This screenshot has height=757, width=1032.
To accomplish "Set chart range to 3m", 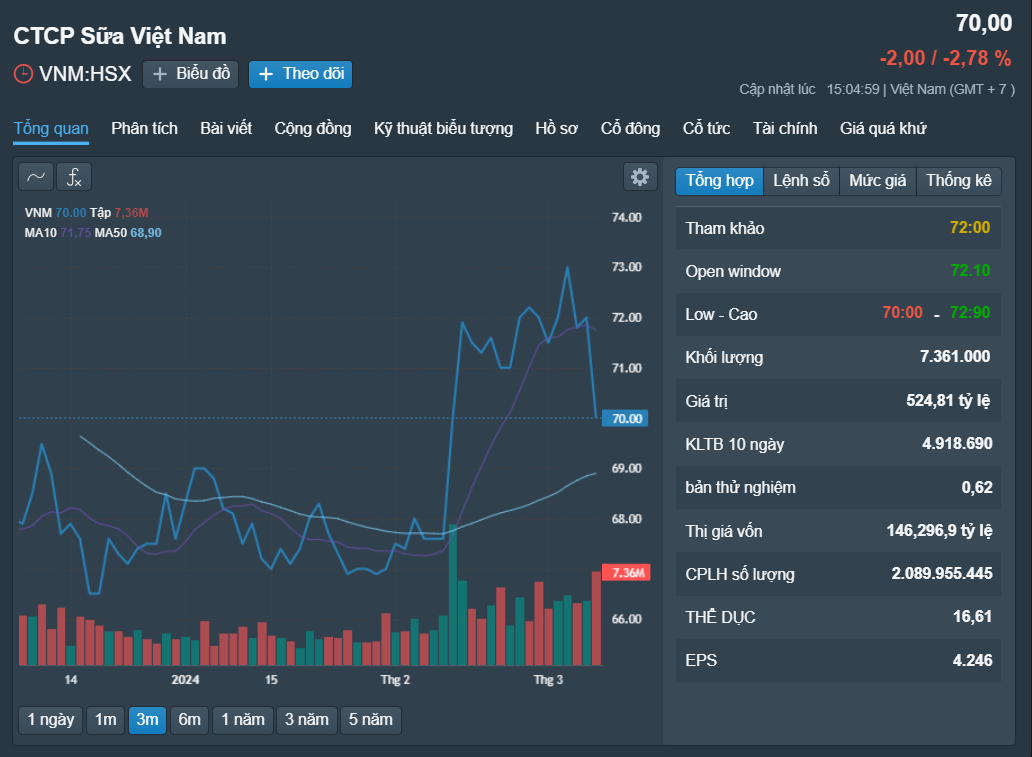I will click(x=147, y=720).
